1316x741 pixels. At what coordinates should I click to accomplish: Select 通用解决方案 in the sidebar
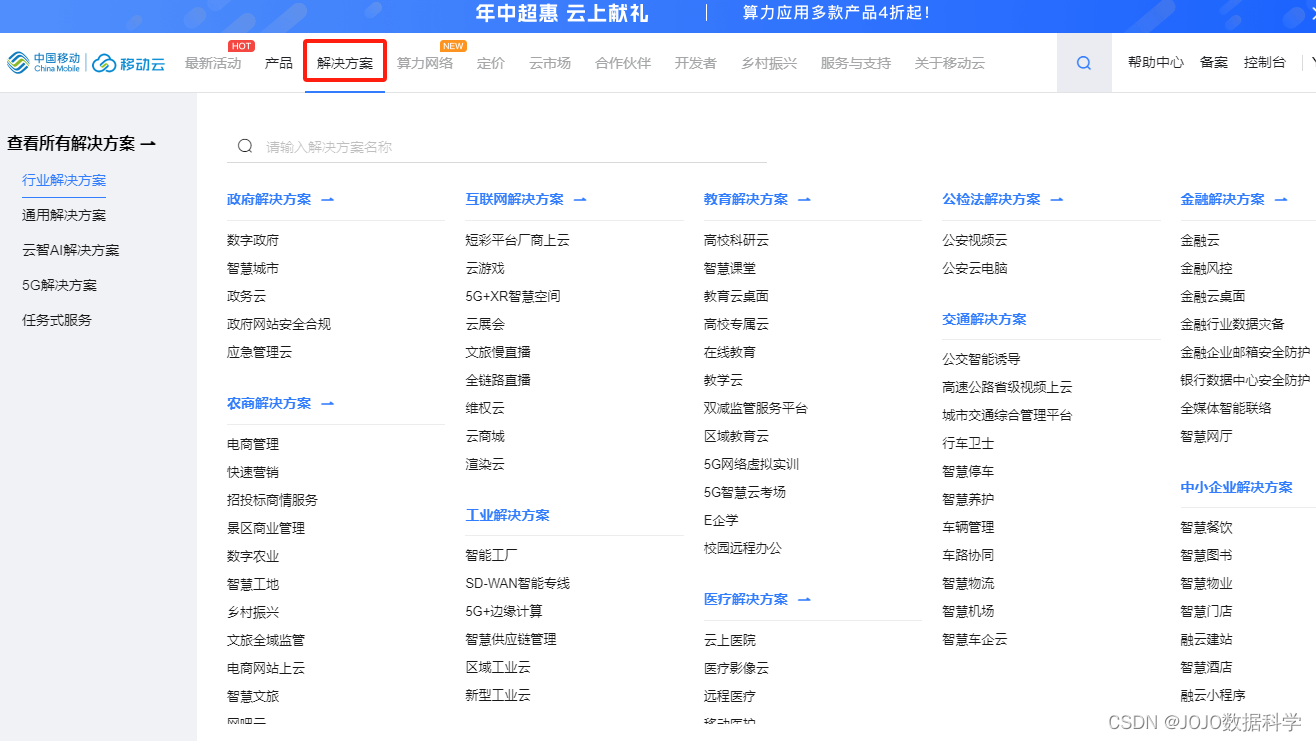point(64,216)
